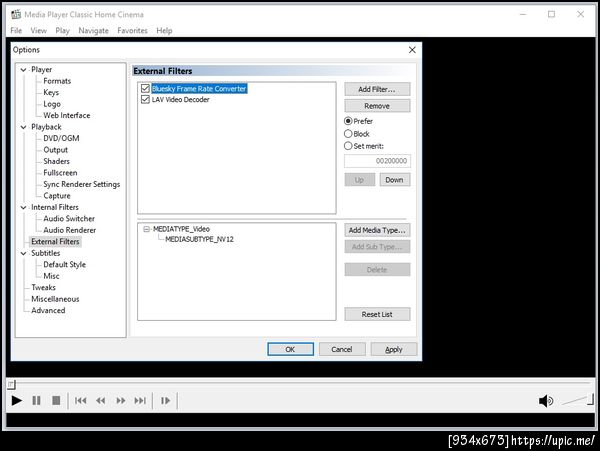
Task: Collapse the MEDIATYPE_Video node
Action: [x=146, y=229]
